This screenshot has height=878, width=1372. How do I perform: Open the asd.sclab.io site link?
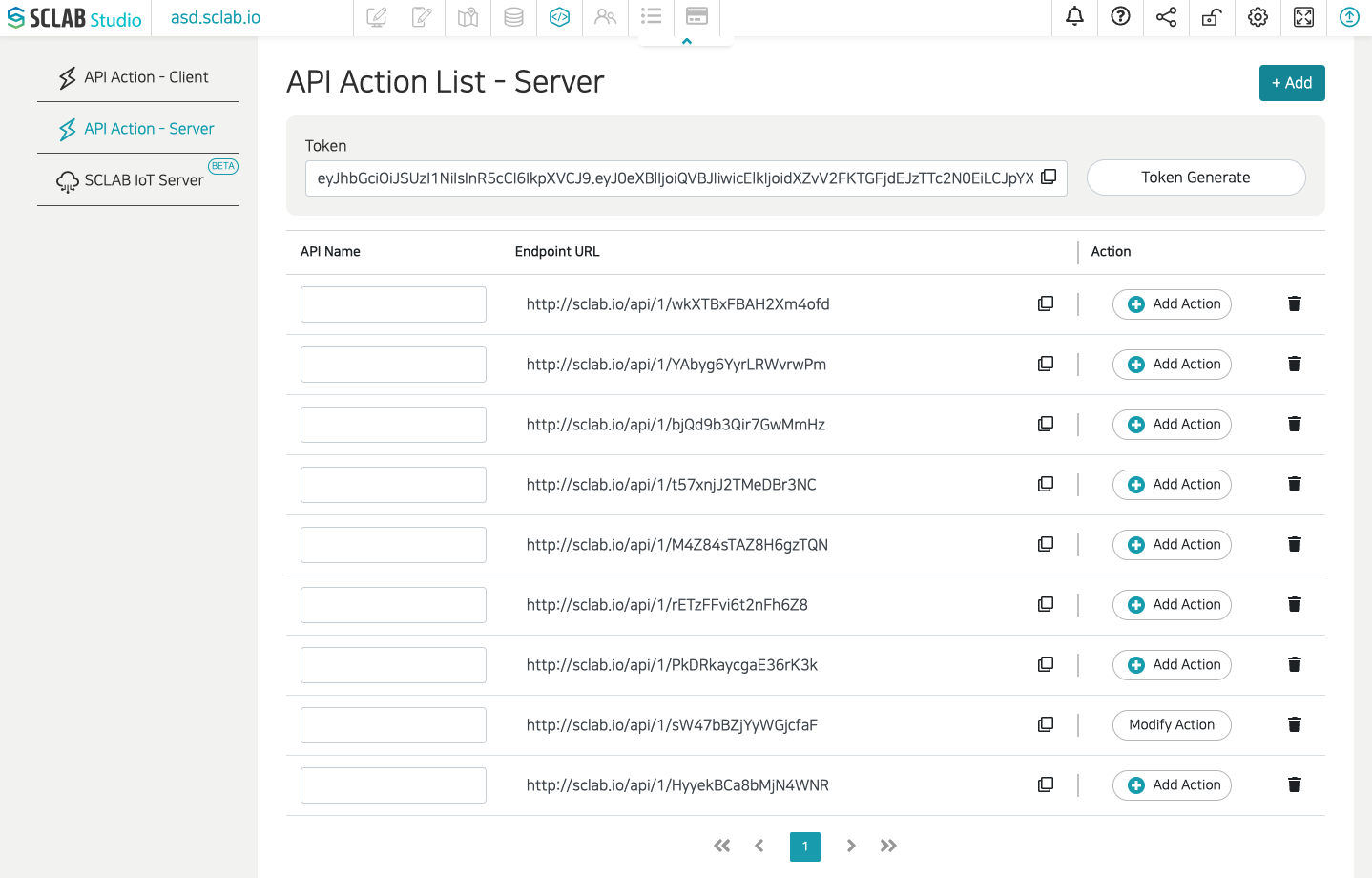pyautogui.click(x=216, y=17)
